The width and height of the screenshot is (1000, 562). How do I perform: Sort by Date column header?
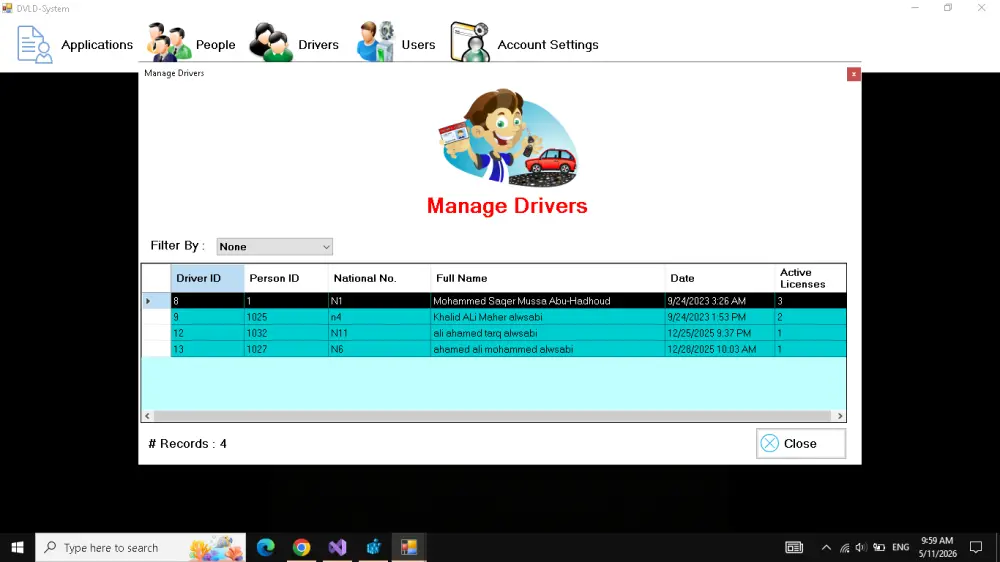[720, 278]
